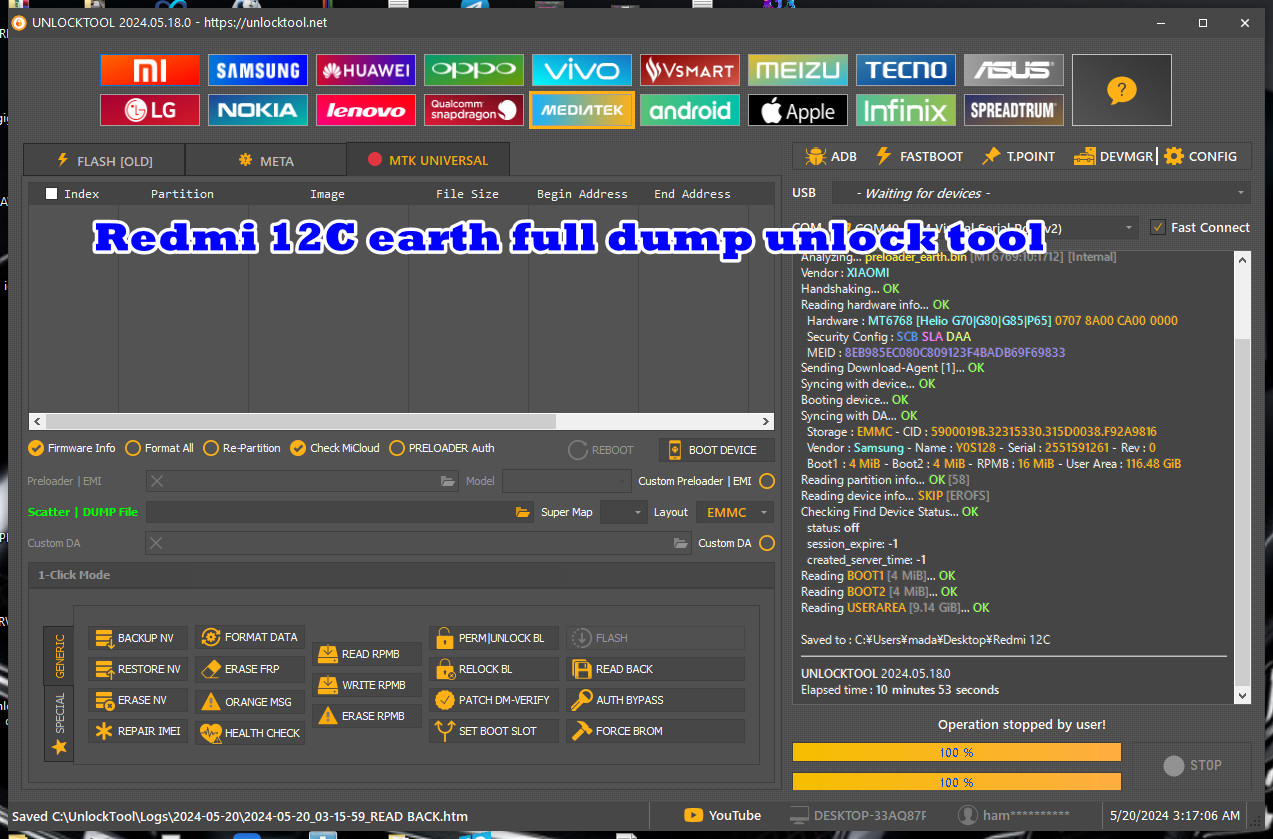
Task: Enable Custom Preloader EMI toggle
Action: coord(767,481)
